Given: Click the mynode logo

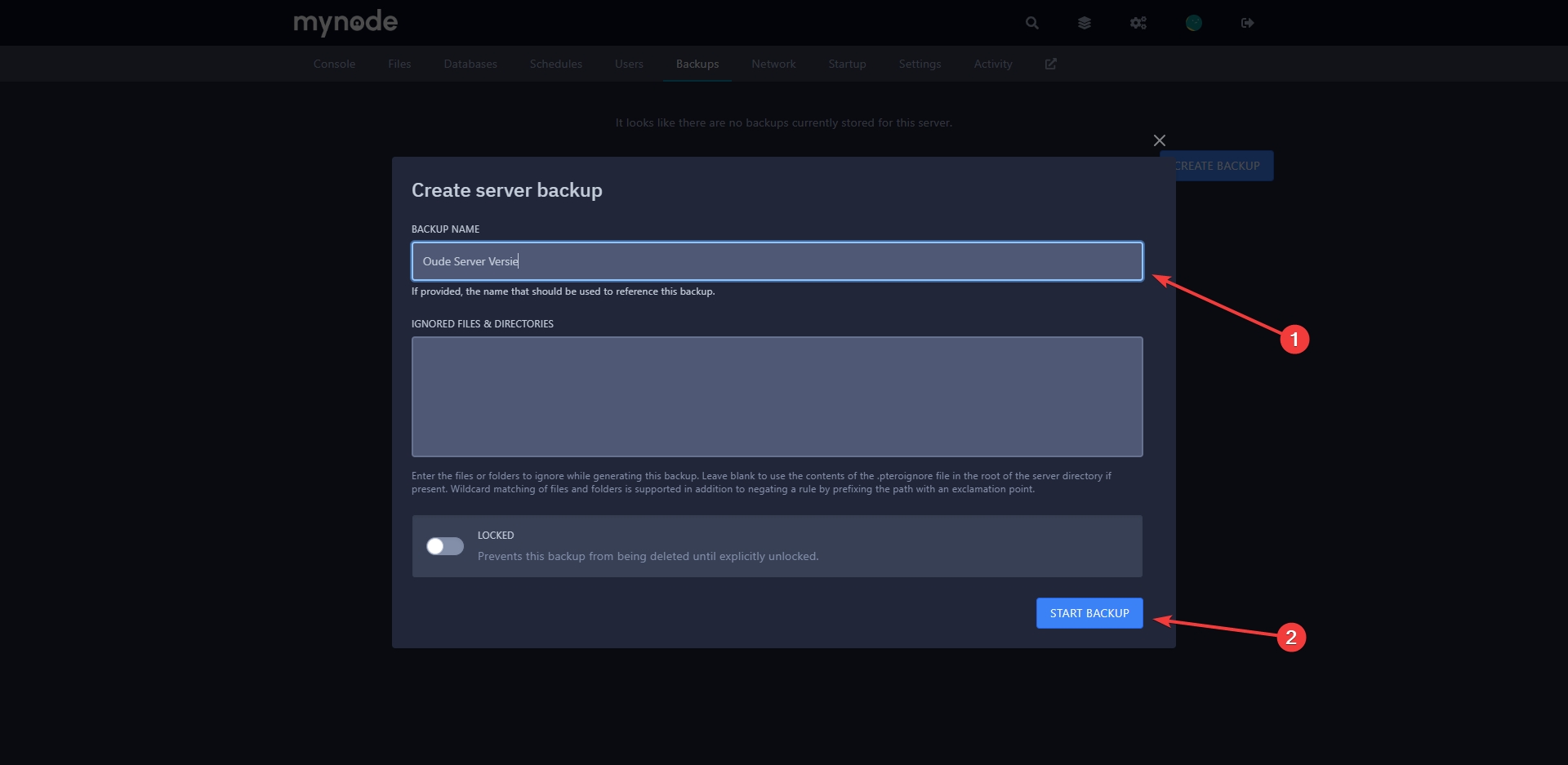Looking at the screenshot, I should point(345,23).
